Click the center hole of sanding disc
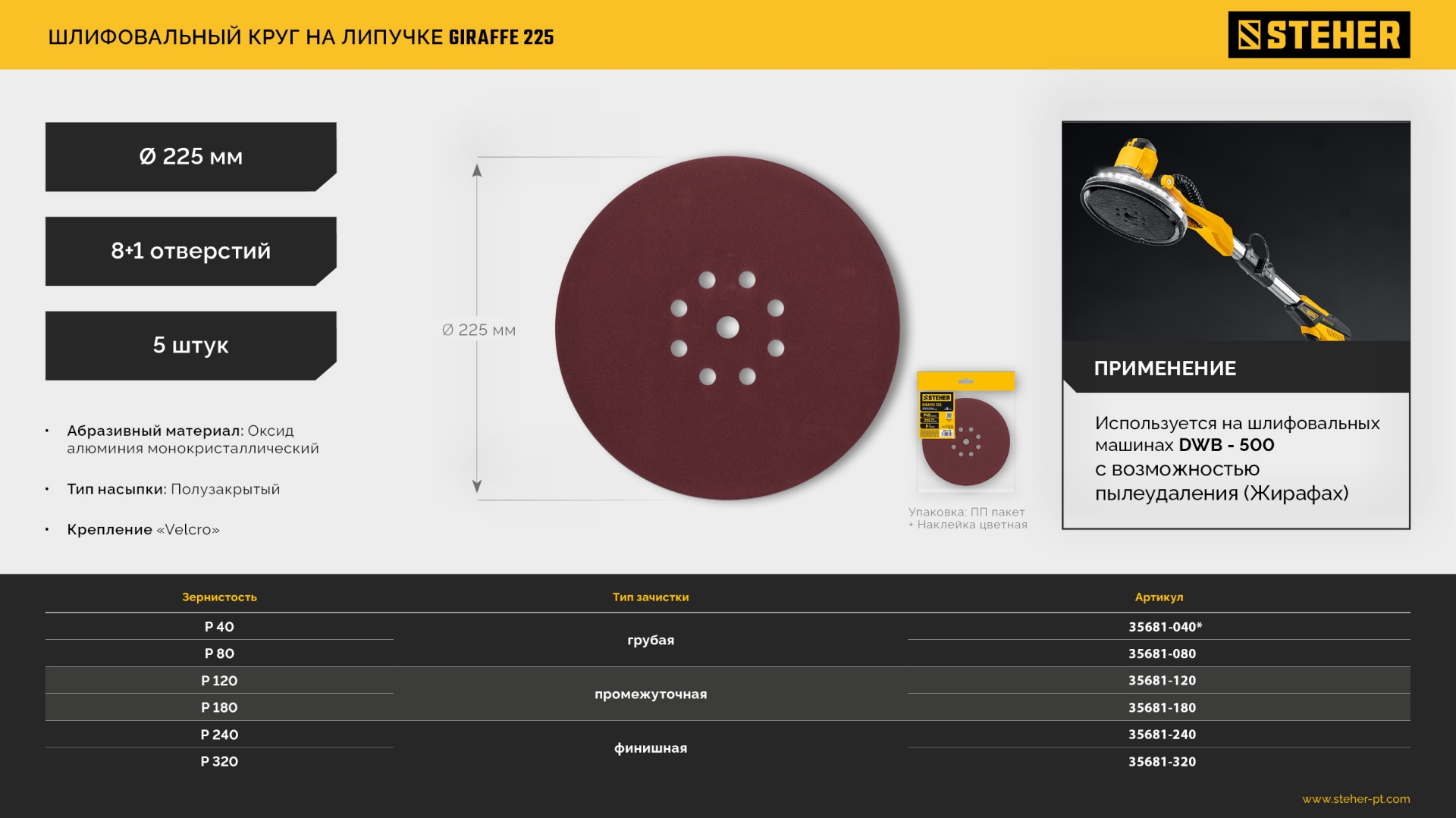 [x=727, y=328]
